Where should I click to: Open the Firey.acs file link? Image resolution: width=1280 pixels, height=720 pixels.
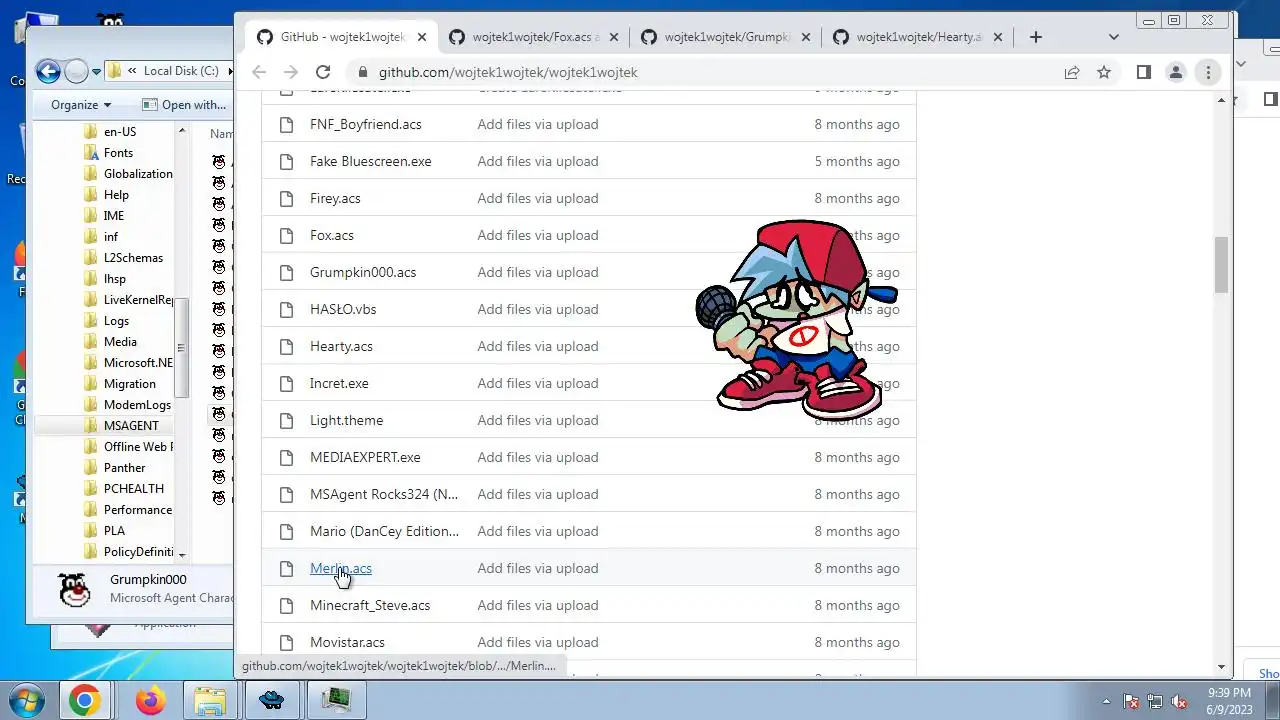[x=335, y=198]
